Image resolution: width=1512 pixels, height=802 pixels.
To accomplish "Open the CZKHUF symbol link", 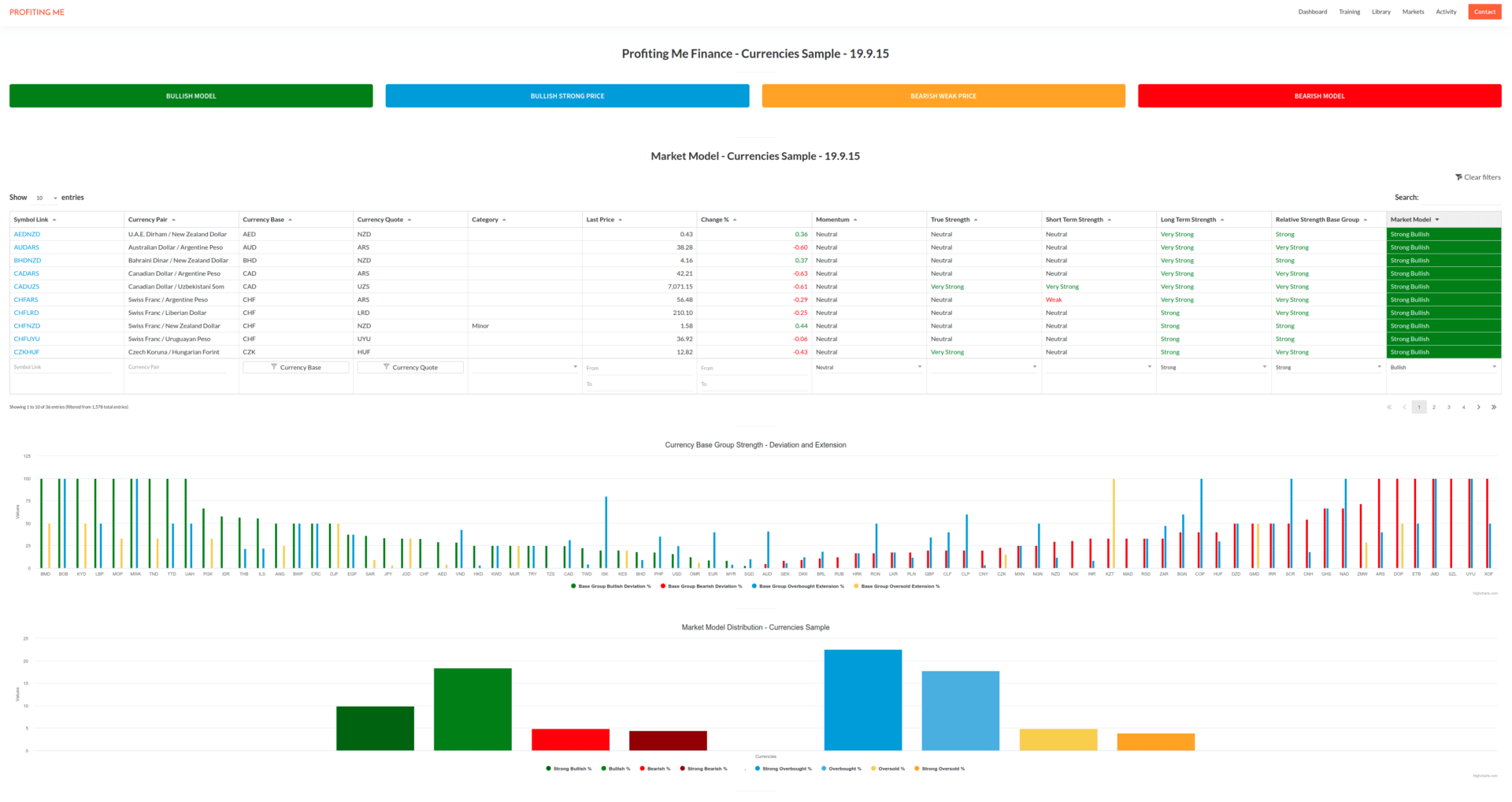I will (x=27, y=352).
